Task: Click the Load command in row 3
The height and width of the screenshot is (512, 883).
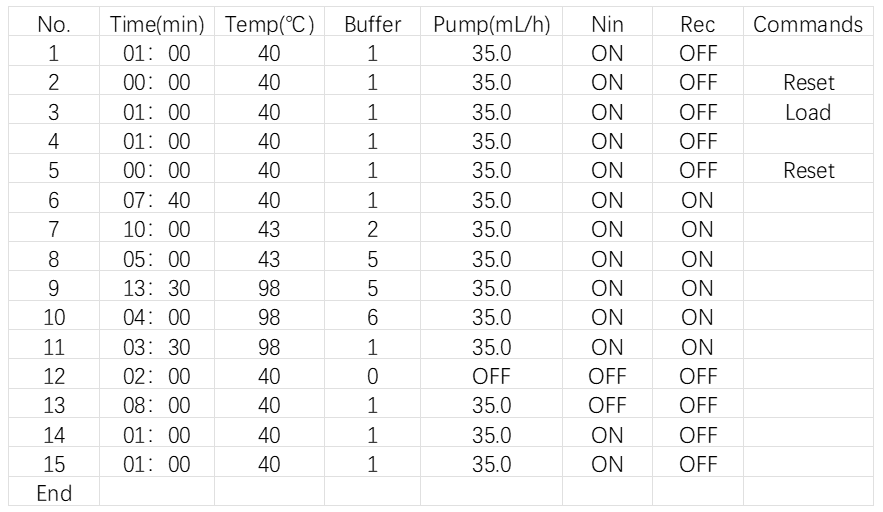Action: click(x=808, y=112)
